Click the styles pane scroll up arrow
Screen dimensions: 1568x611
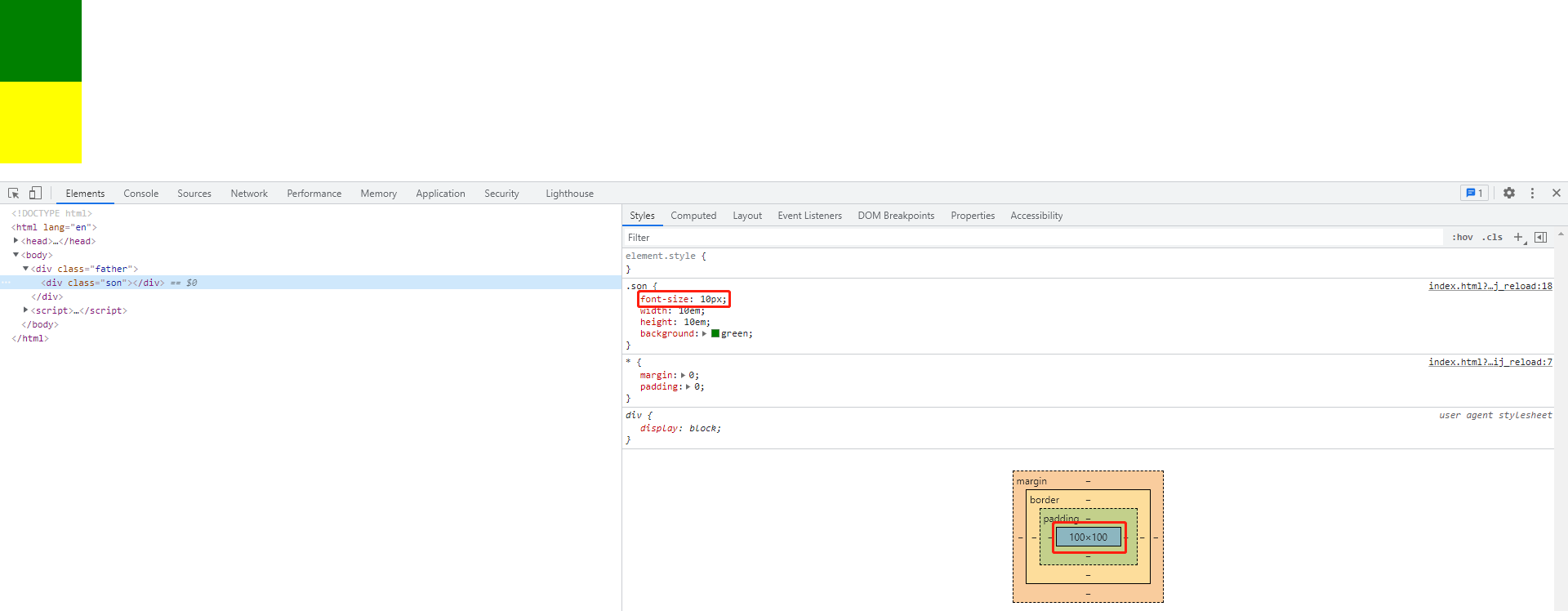pyautogui.click(x=1561, y=234)
